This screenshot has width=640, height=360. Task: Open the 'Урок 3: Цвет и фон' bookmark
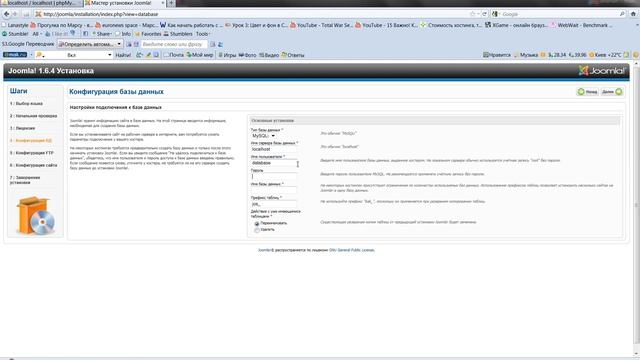[256, 25]
